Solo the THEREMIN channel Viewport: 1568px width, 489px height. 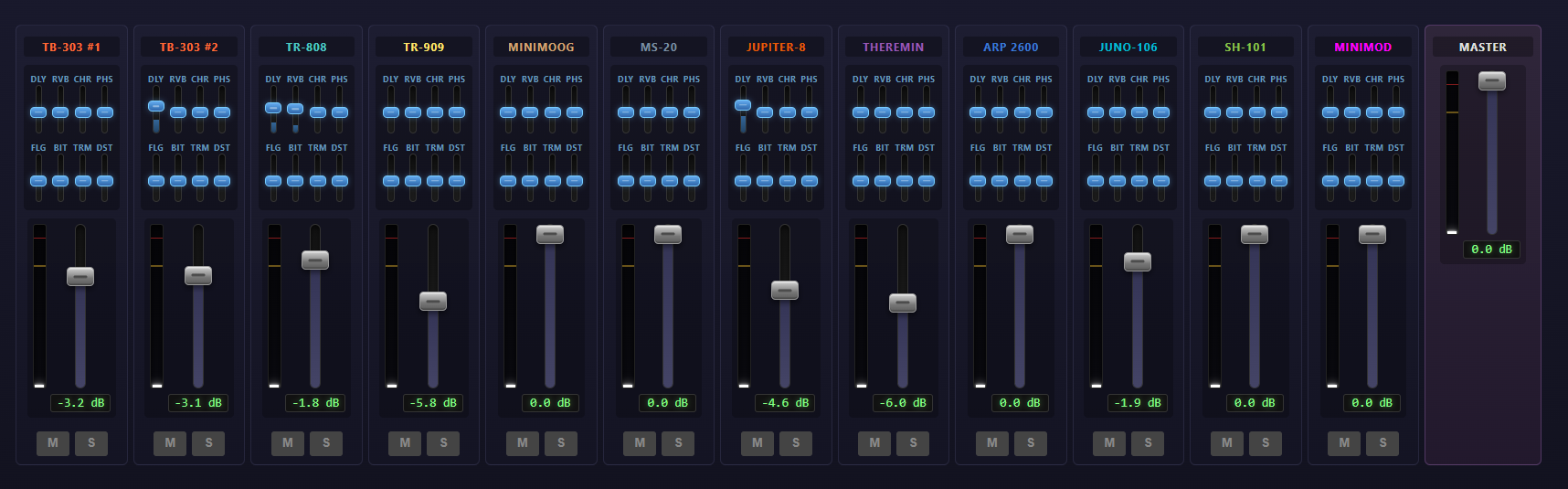tap(913, 443)
